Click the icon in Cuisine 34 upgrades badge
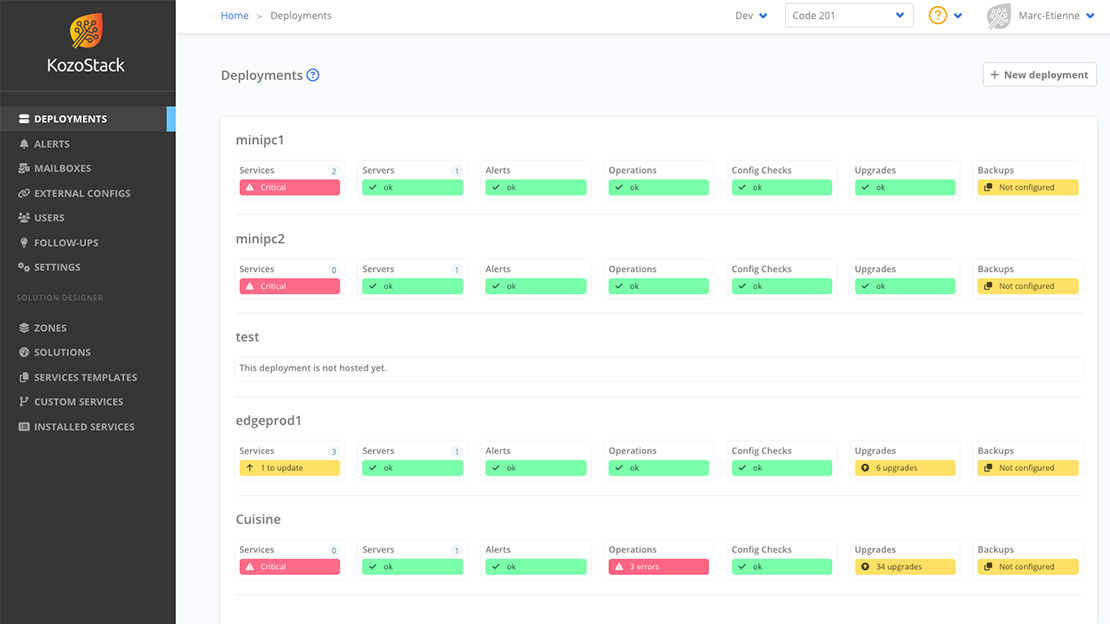Screen dimensions: 1110x624 pos(865,567)
